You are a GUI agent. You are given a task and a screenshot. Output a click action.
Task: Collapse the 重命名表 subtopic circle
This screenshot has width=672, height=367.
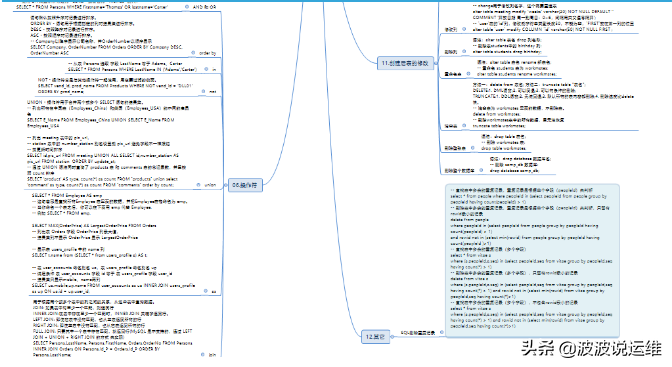[x=468, y=74]
